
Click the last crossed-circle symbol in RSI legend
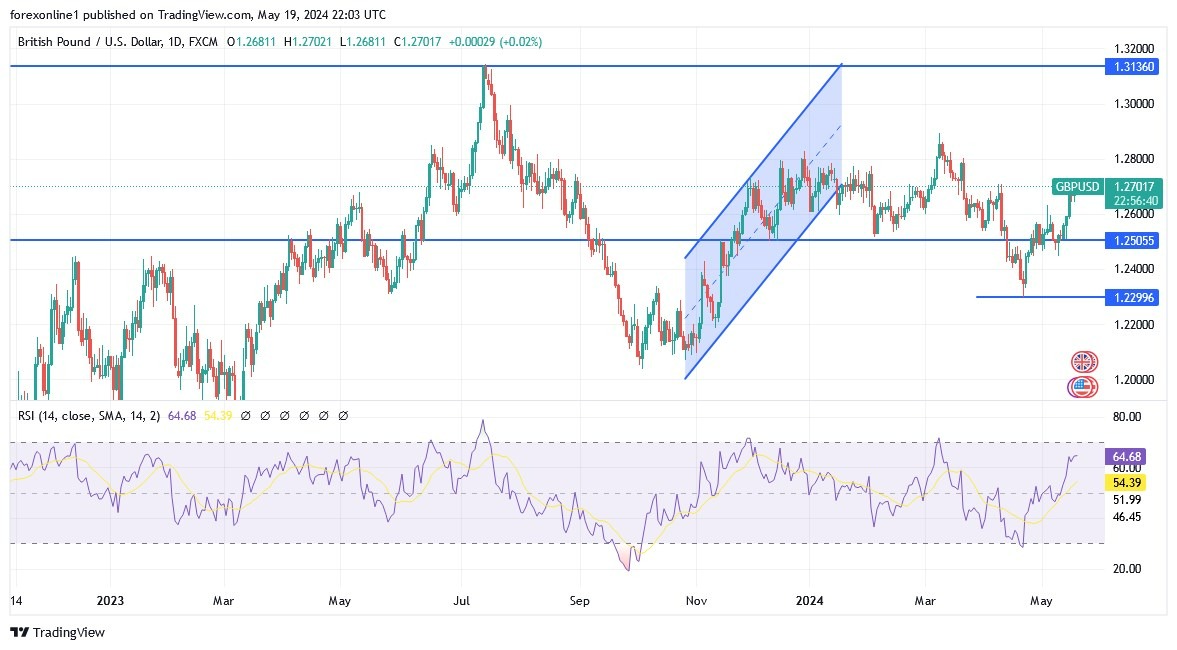click(344, 414)
